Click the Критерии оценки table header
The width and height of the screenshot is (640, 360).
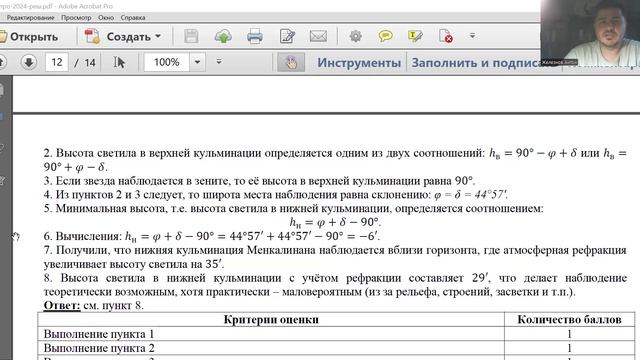tap(271, 320)
